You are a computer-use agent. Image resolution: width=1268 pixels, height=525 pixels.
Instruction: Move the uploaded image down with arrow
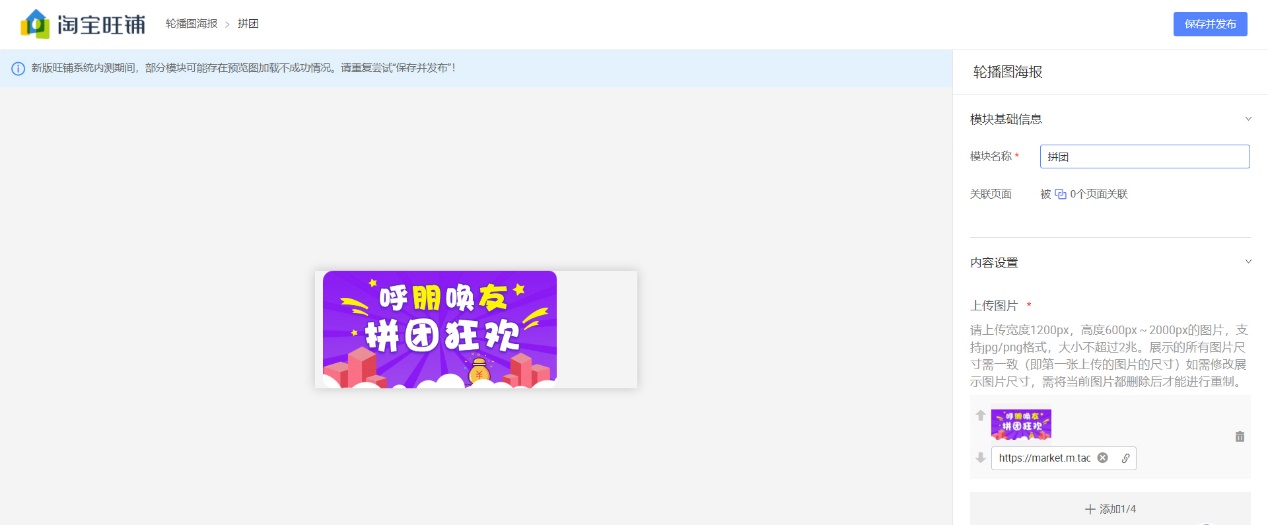(x=980, y=458)
